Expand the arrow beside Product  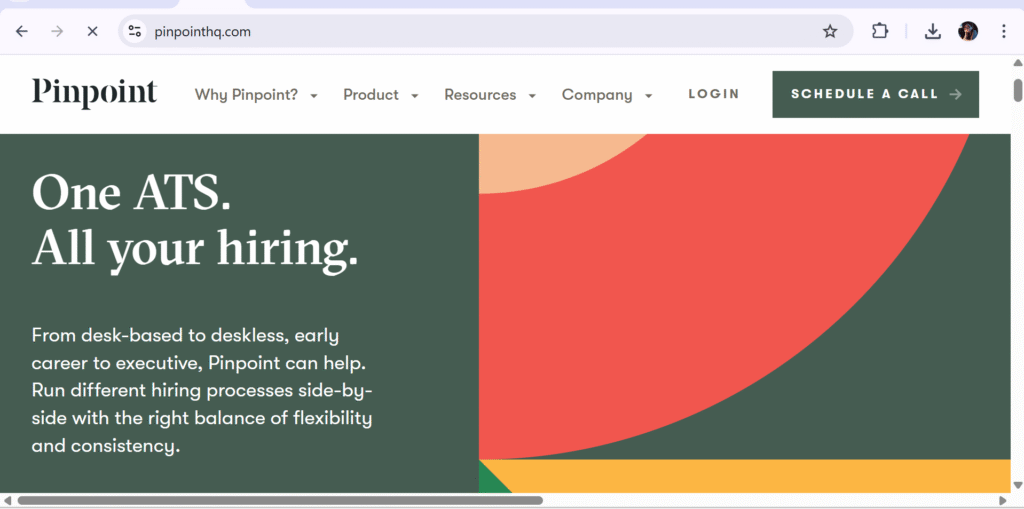point(415,96)
